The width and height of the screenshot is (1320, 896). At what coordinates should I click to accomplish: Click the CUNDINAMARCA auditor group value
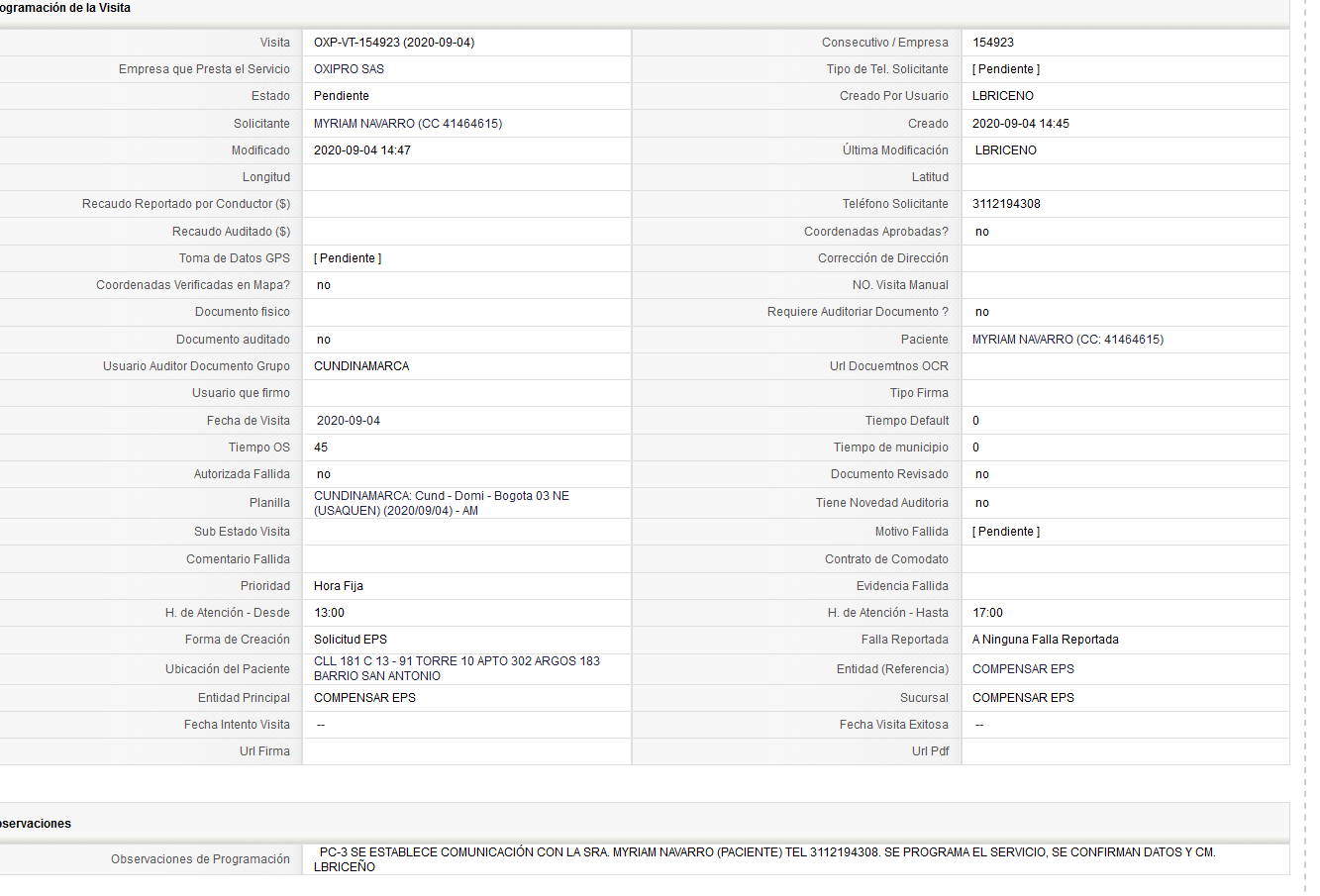pyautogui.click(x=361, y=366)
